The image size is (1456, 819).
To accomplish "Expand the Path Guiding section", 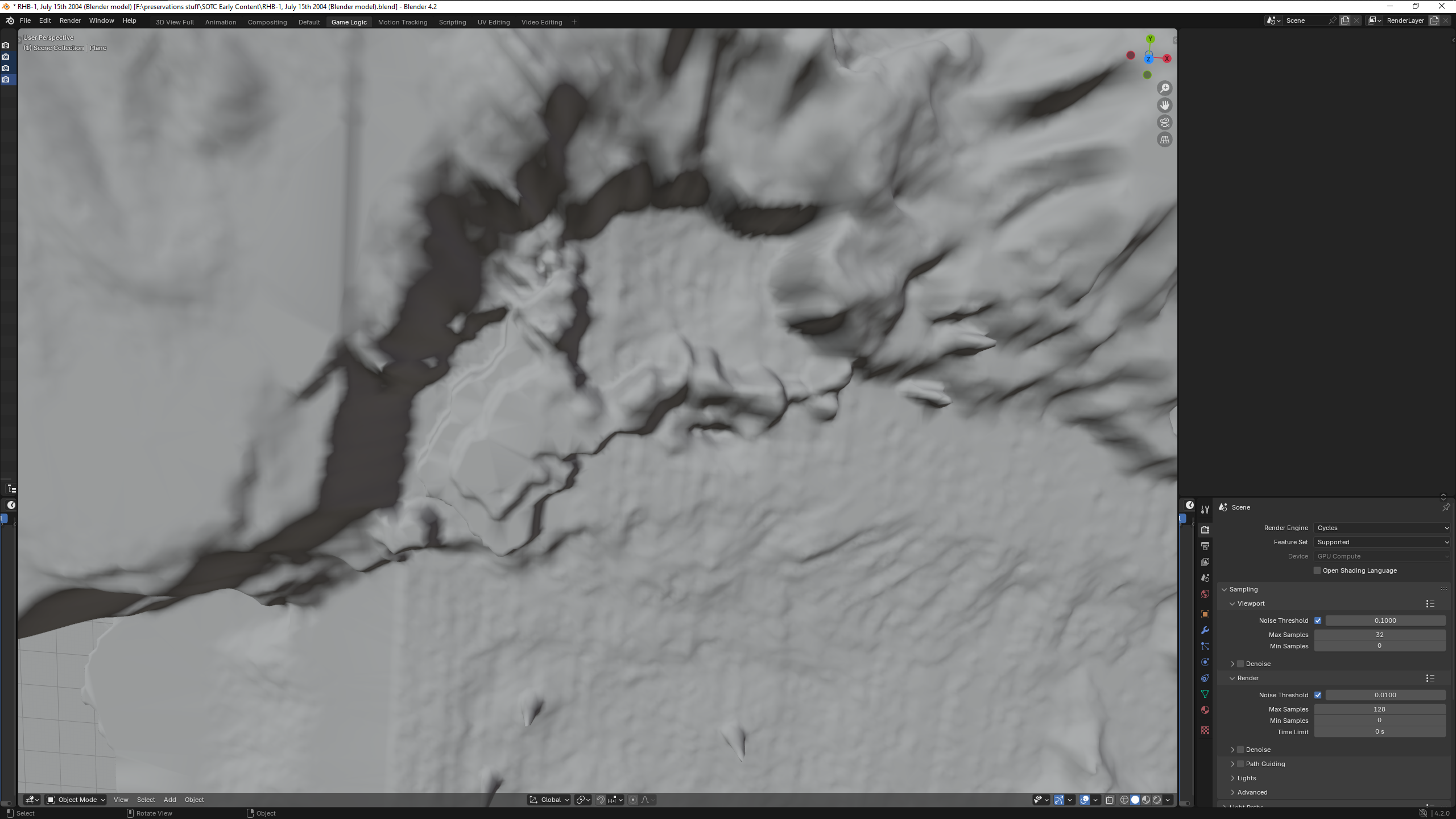I will (x=1232, y=764).
